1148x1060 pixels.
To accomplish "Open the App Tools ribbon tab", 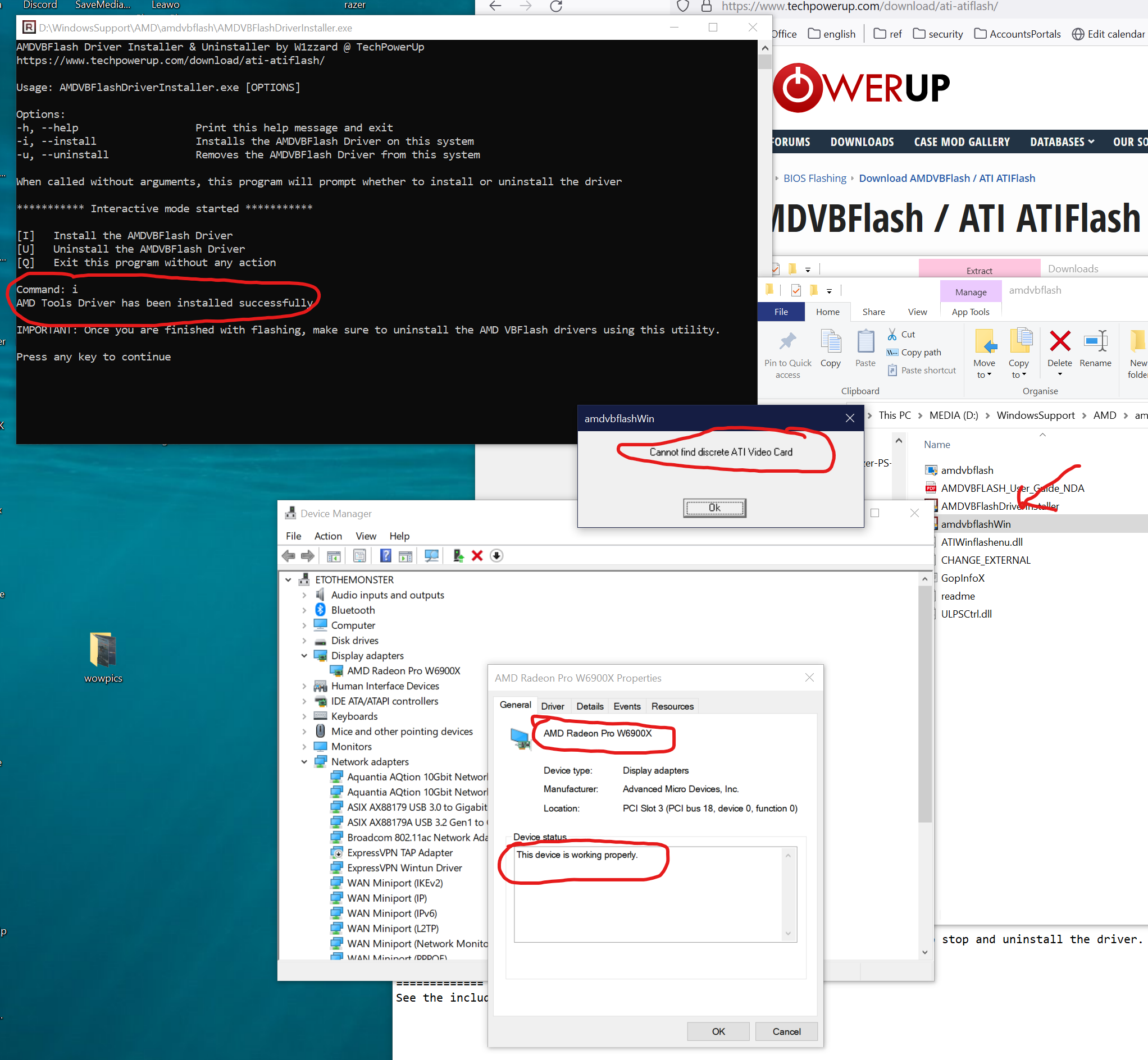I will point(970,312).
